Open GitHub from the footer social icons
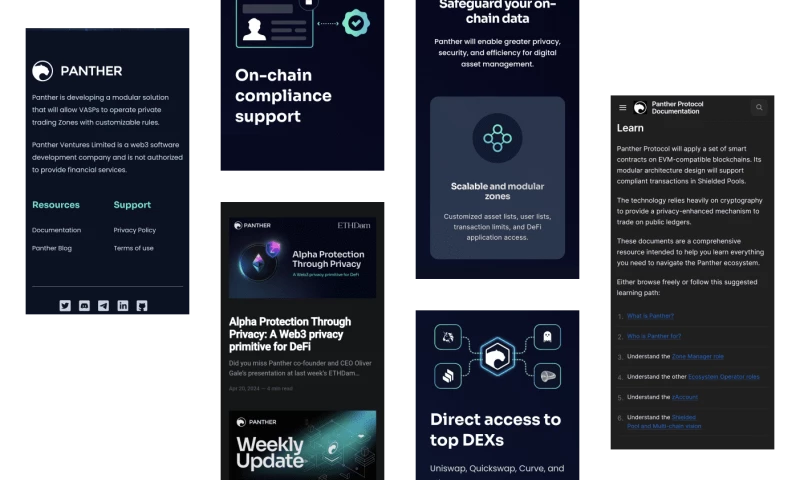 142,306
